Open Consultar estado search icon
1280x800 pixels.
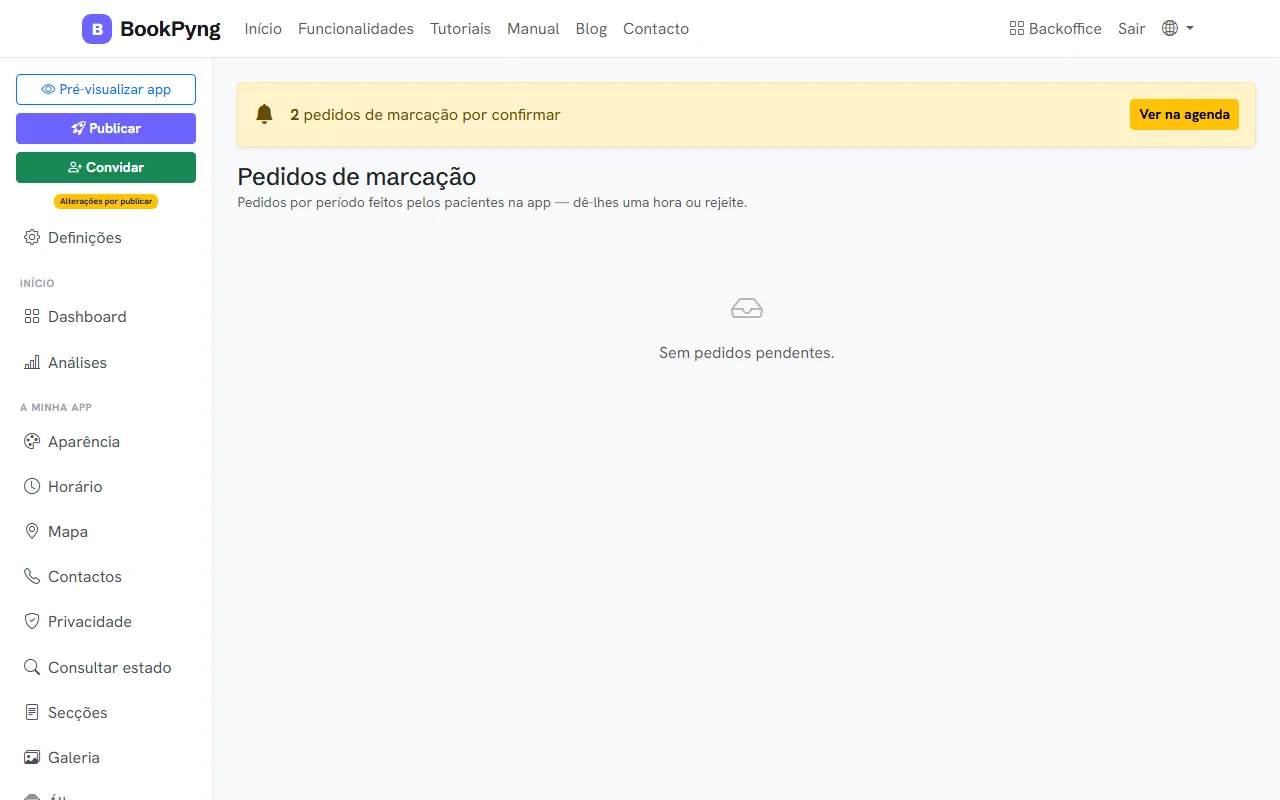click(x=32, y=667)
